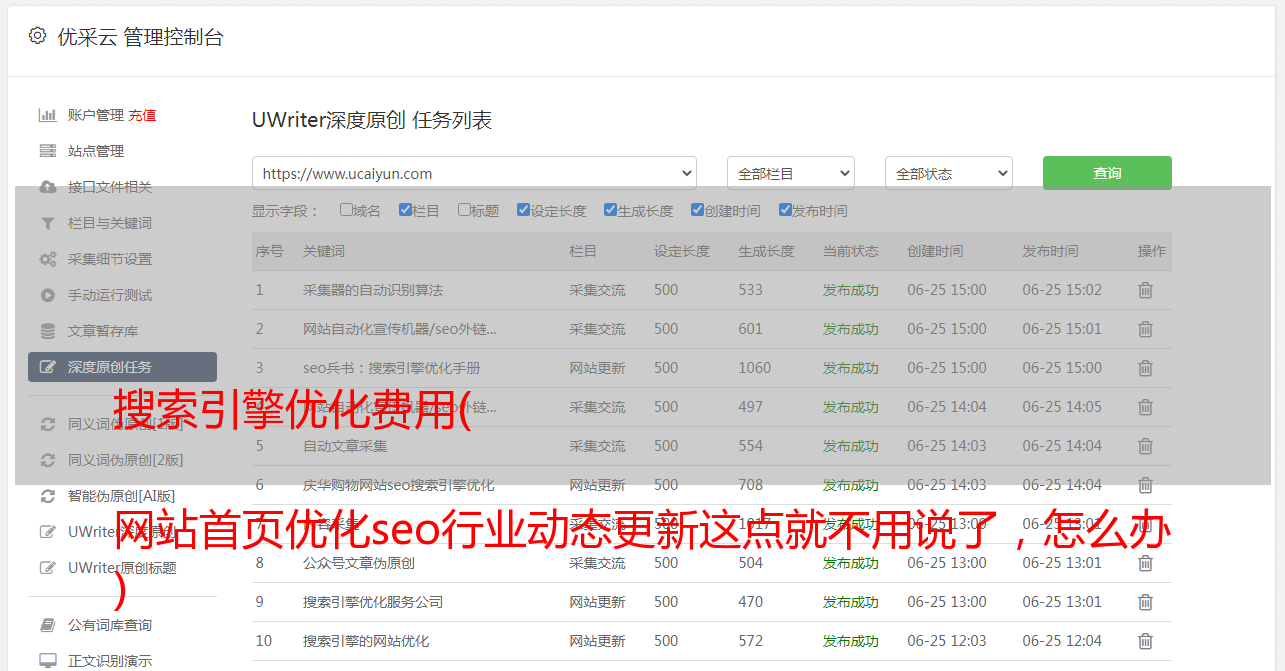Click the gear icon beside 优采云 管理控制台

click(37, 36)
